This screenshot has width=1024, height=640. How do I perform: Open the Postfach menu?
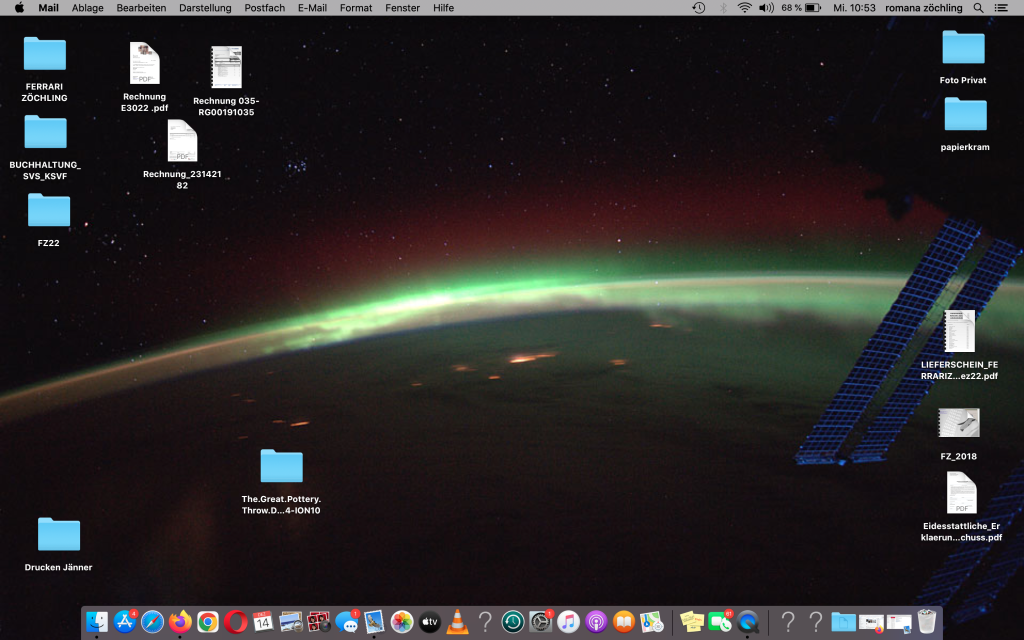[264, 8]
